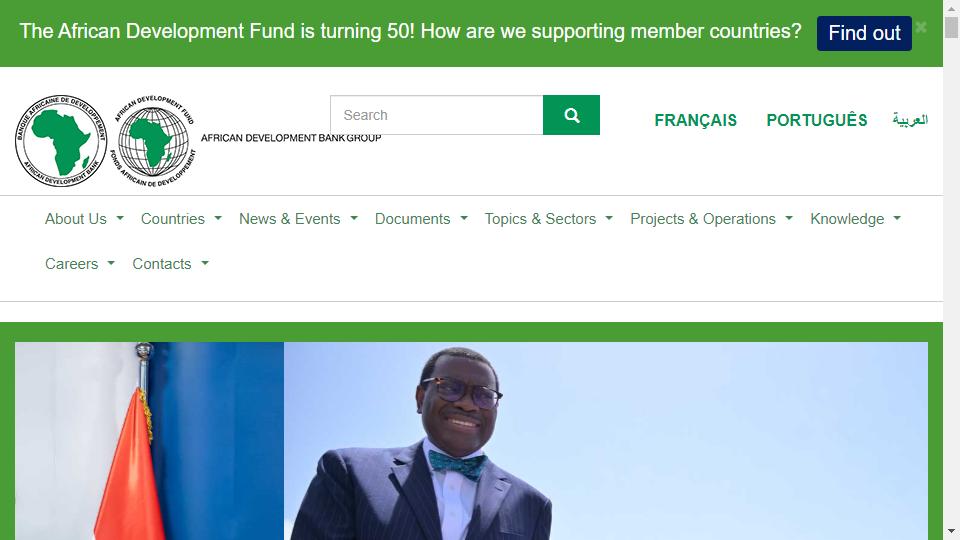
Task: Switch site language to Arabic
Action: click(x=910, y=119)
